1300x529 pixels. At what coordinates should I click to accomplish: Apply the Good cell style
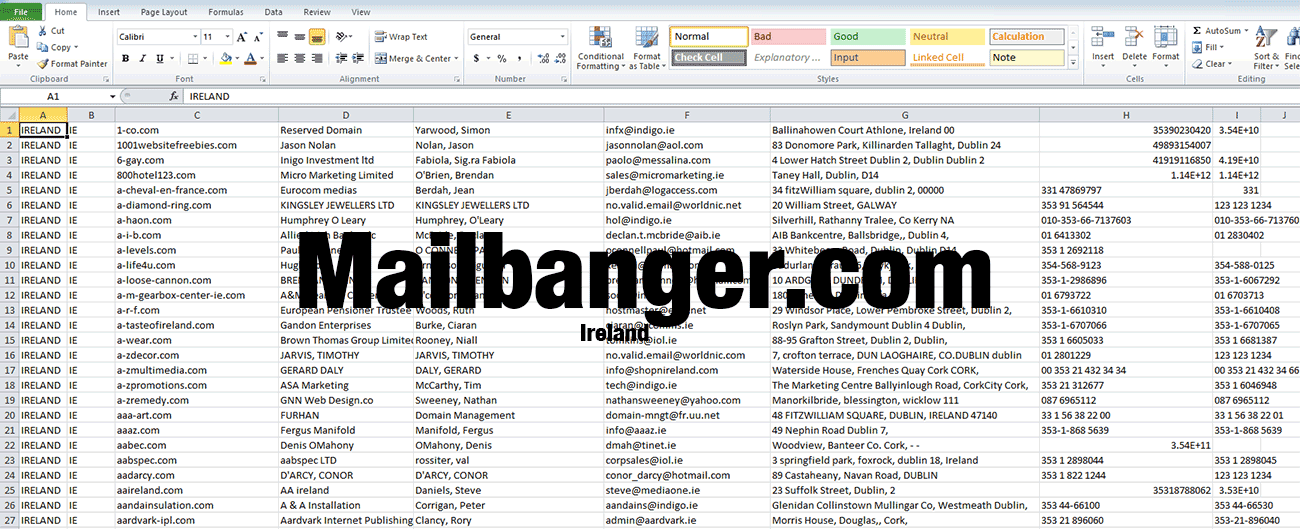868,37
